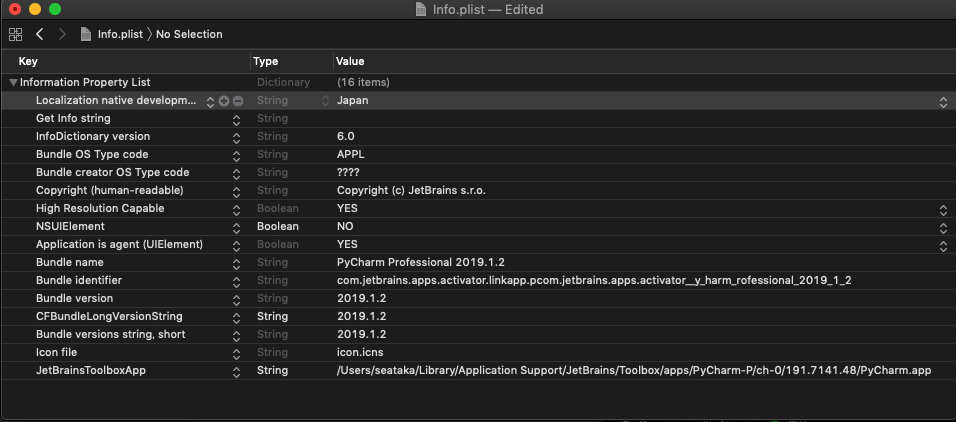This screenshot has height=422, width=956.
Task: Open key stepper for Bundle name
Action: click(237, 263)
